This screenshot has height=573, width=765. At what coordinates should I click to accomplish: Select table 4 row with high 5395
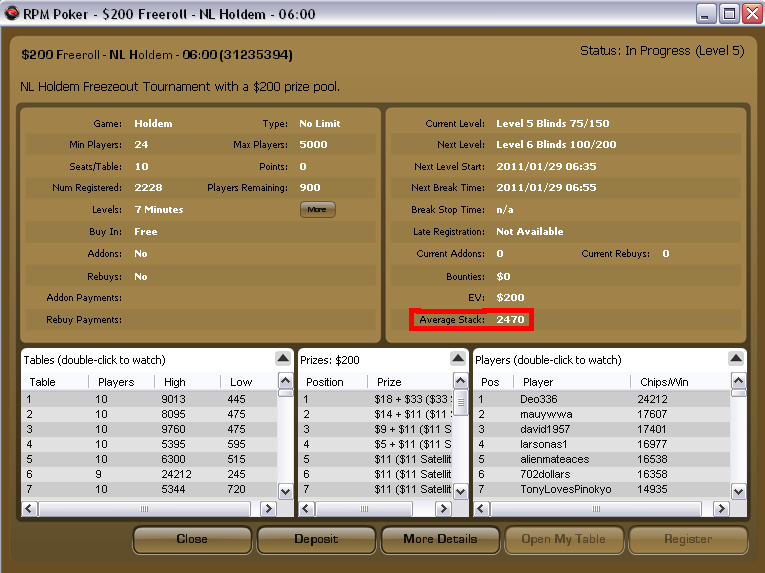pos(149,444)
